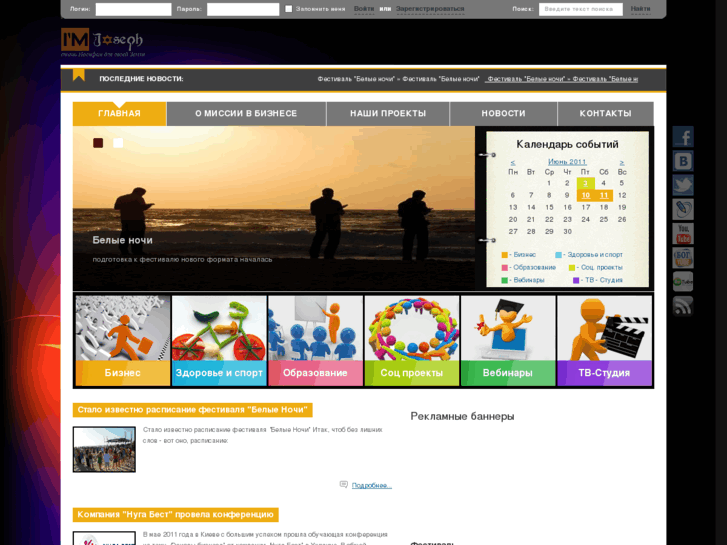
Task: Click the Найти search button
Action: click(640, 9)
